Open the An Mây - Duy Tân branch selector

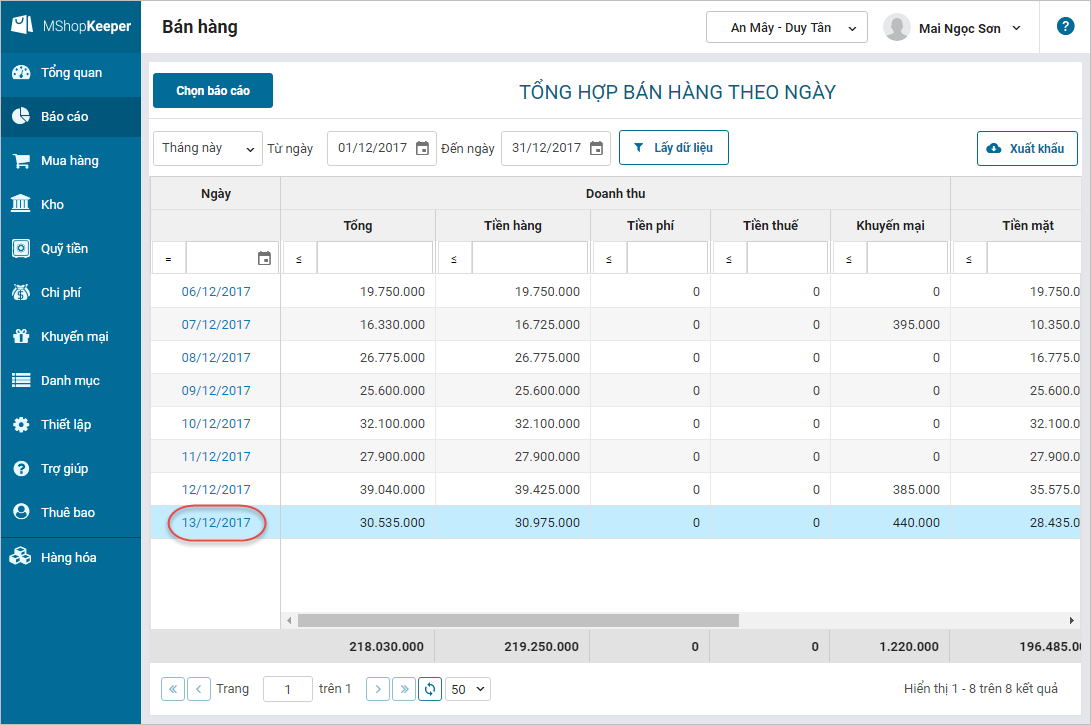(786, 28)
